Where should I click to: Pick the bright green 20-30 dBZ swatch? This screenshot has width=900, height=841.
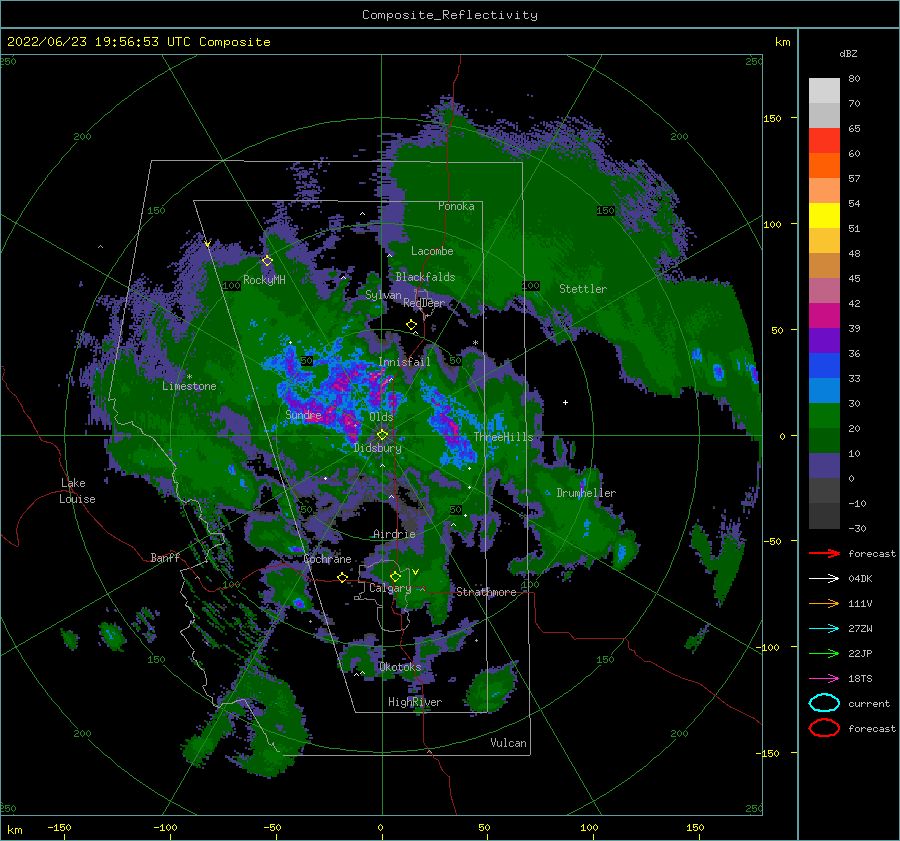(824, 415)
